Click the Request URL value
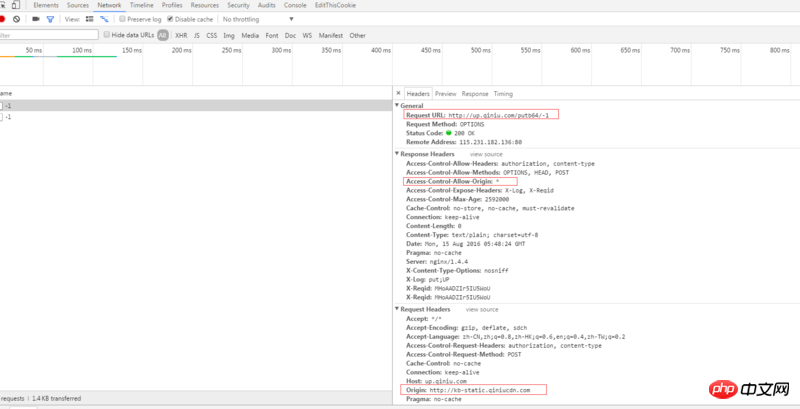 pyautogui.click(x=498, y=115)
